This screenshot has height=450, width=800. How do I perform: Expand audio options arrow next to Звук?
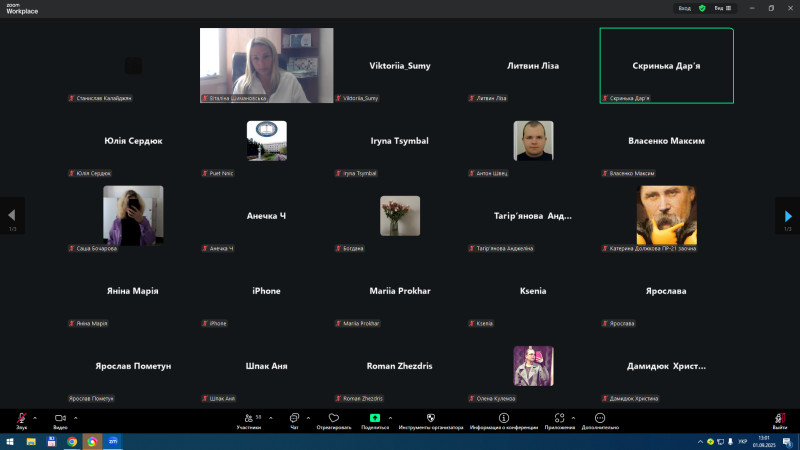(x=35, y=417)
